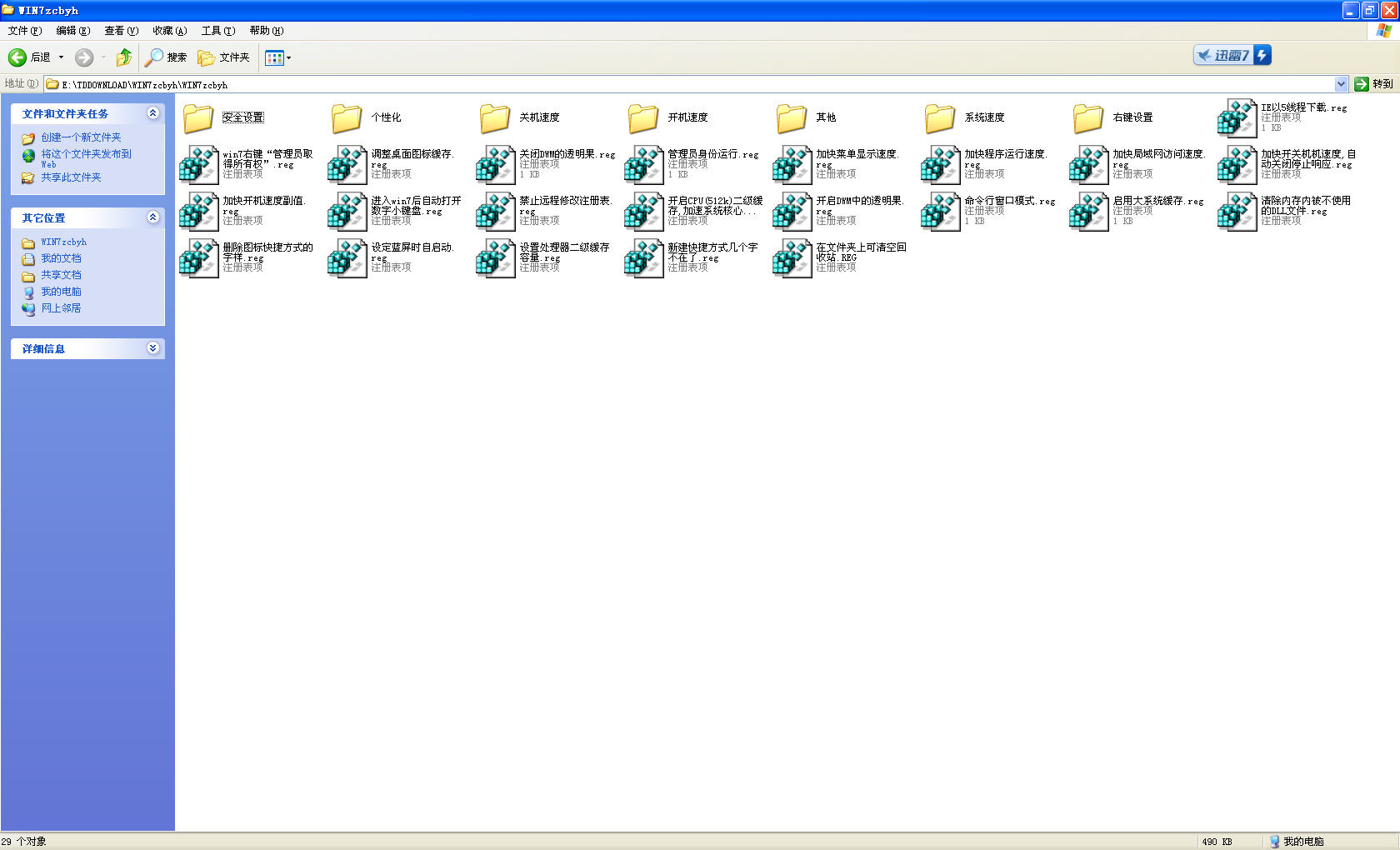Screen dimensions: 1400x850
Task: Click 创建一个新文件夹 task link
Action: (81, 137)
